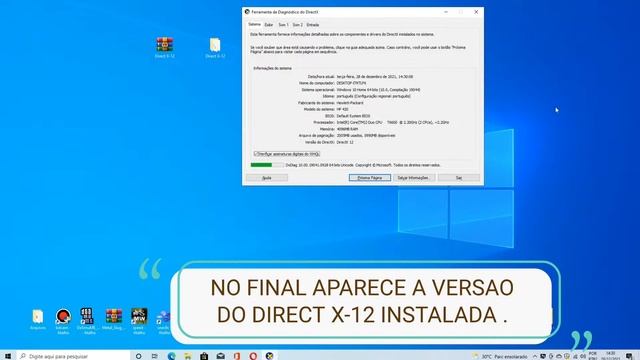Switch to the Sistema tab in DxDiag
640x360 pixels.
point(254,24)
